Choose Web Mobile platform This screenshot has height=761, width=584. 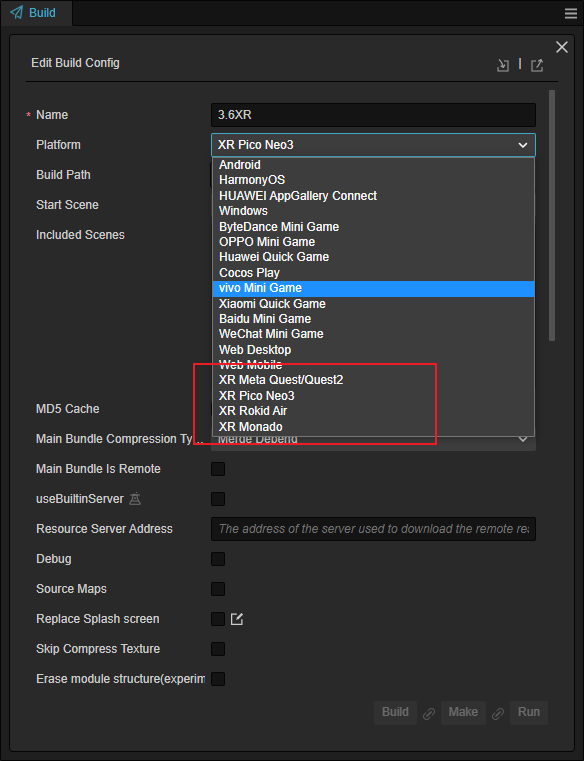pos(373,365)
